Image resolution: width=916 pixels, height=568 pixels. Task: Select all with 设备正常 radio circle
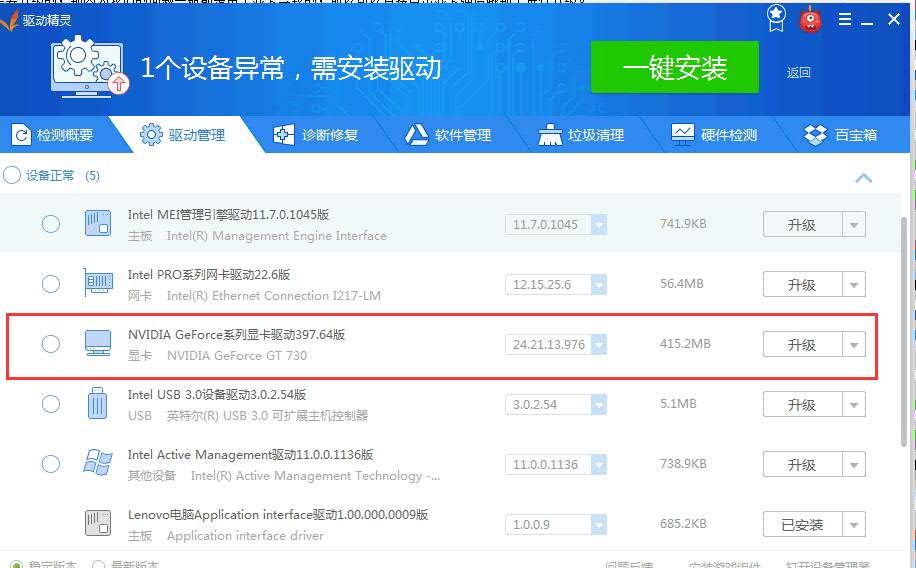(x=12, y=175)
